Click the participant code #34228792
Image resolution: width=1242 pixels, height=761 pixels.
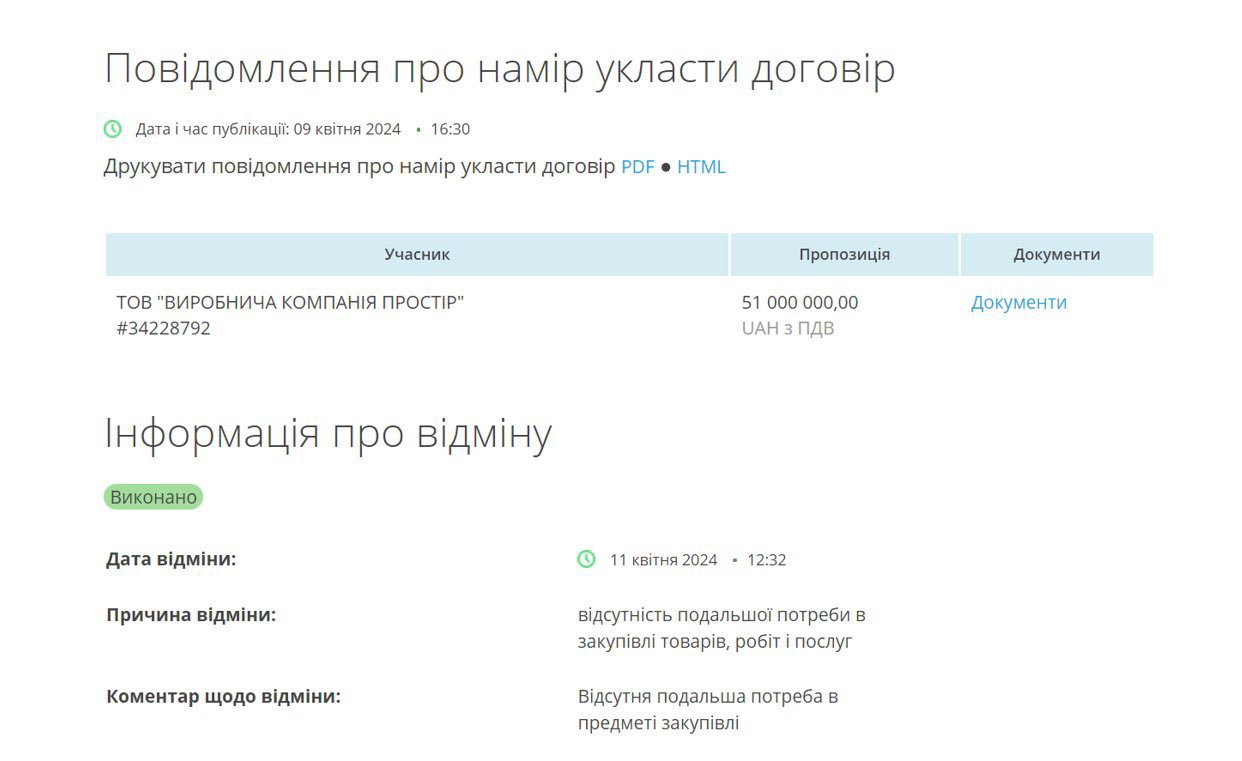point(163,328)
